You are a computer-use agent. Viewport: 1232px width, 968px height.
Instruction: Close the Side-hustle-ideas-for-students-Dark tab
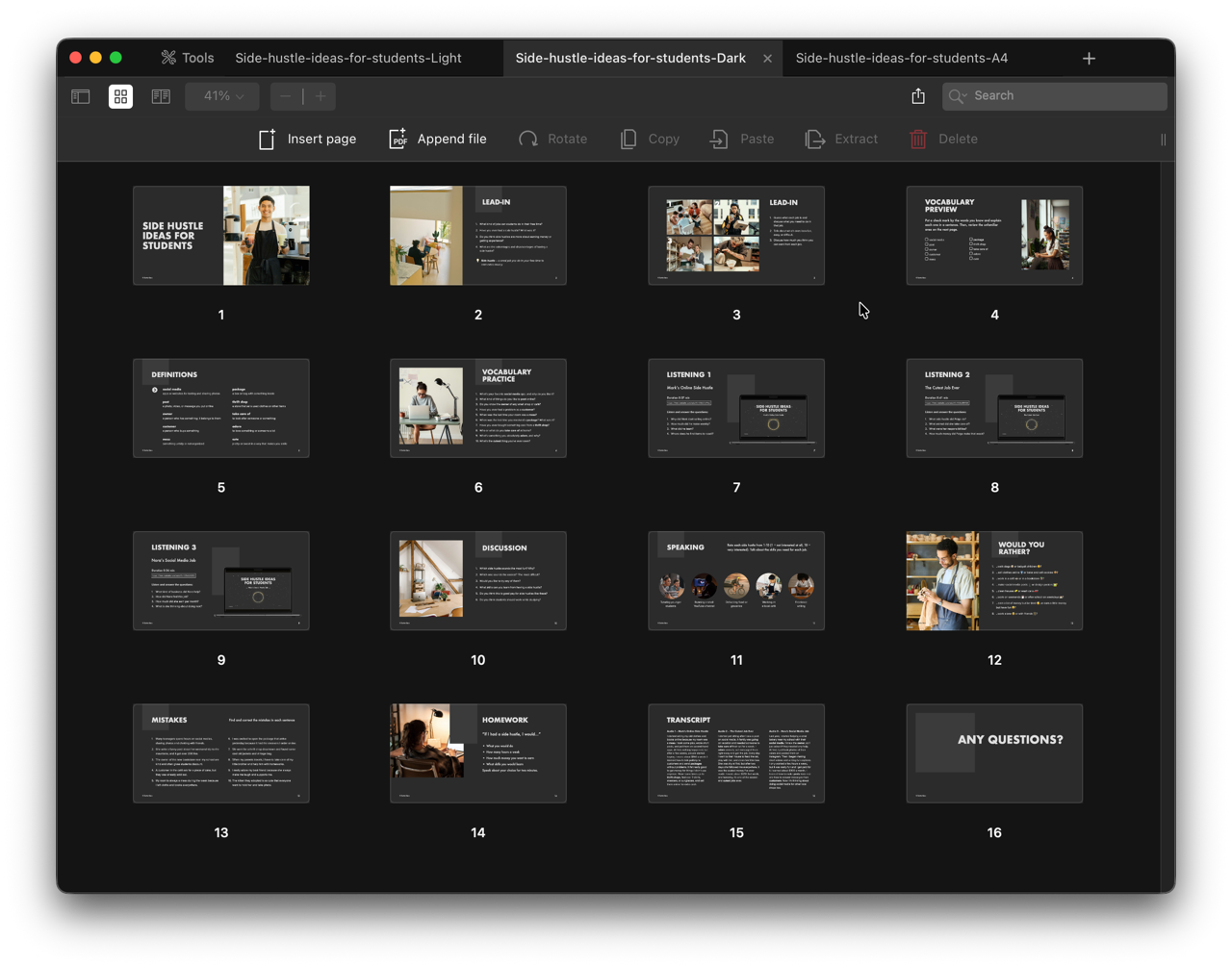tap(767, 59)
